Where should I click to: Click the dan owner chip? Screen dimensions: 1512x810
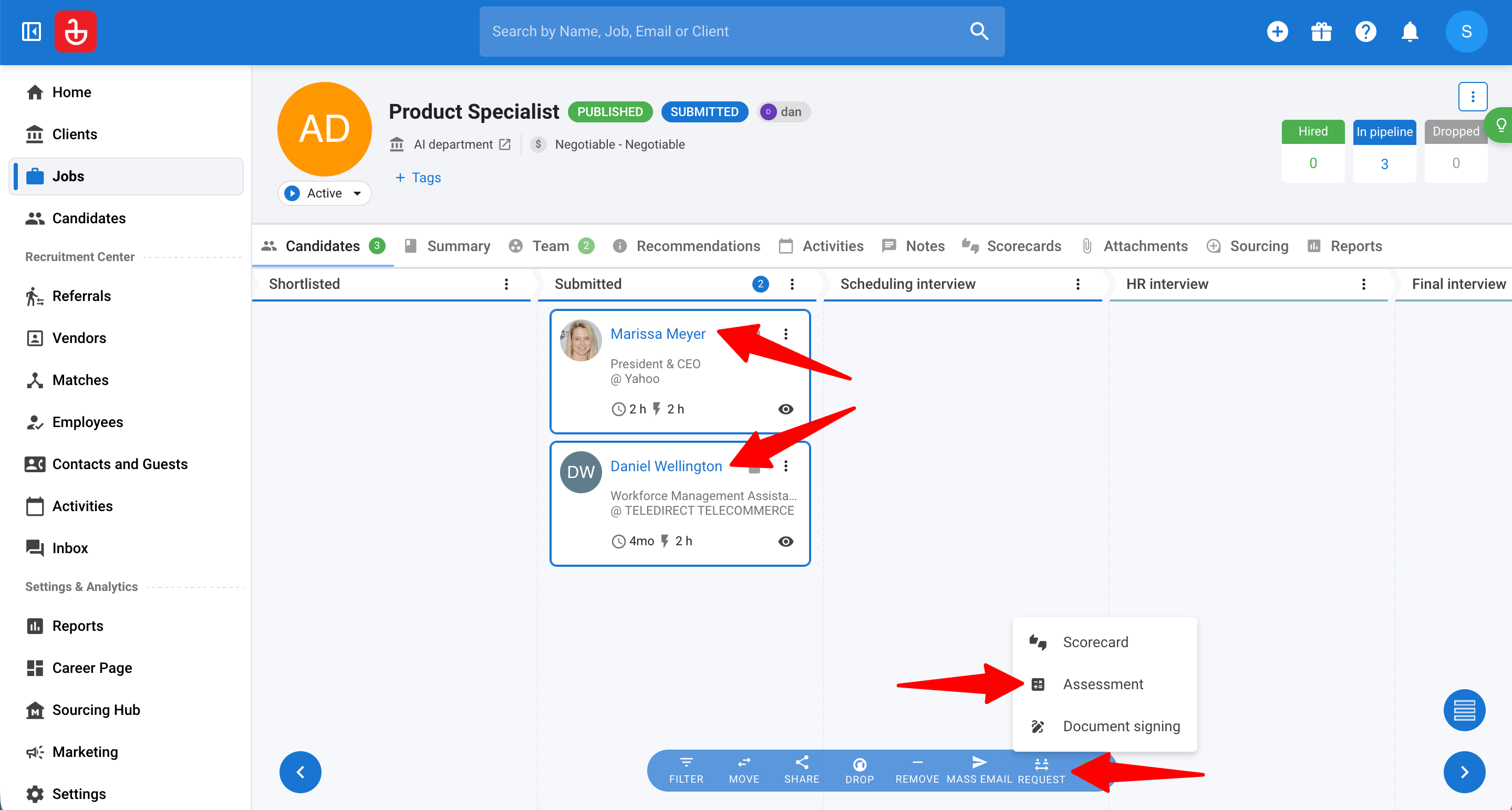(784, 111)
